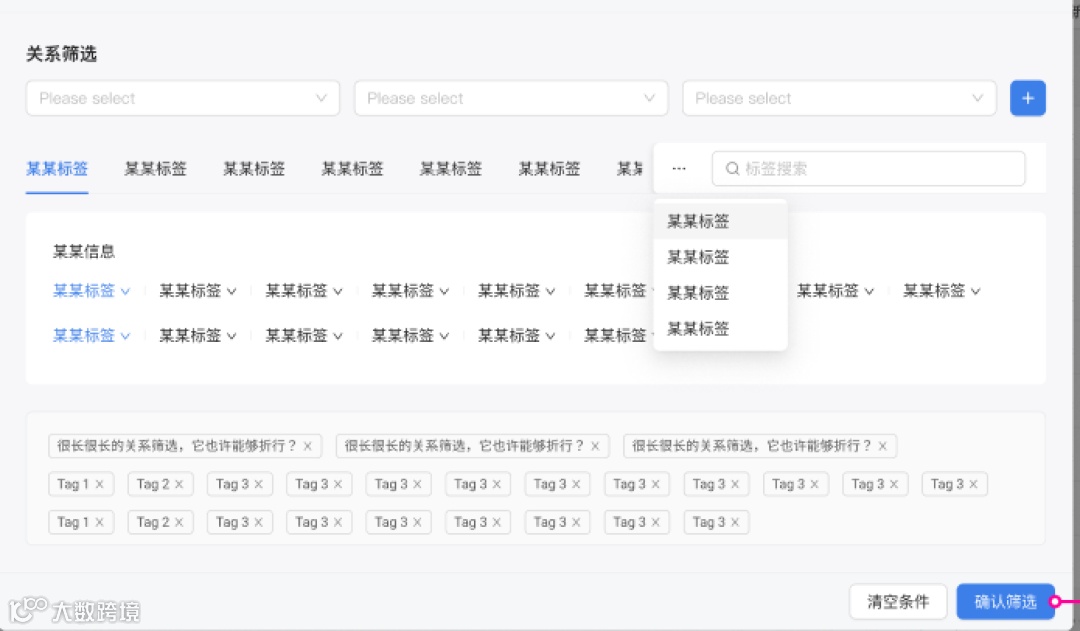Click the 确认筛选 button
The width and height of the screenshot is (1080, 631).
pyautogui.click(x=1006, y=601)
